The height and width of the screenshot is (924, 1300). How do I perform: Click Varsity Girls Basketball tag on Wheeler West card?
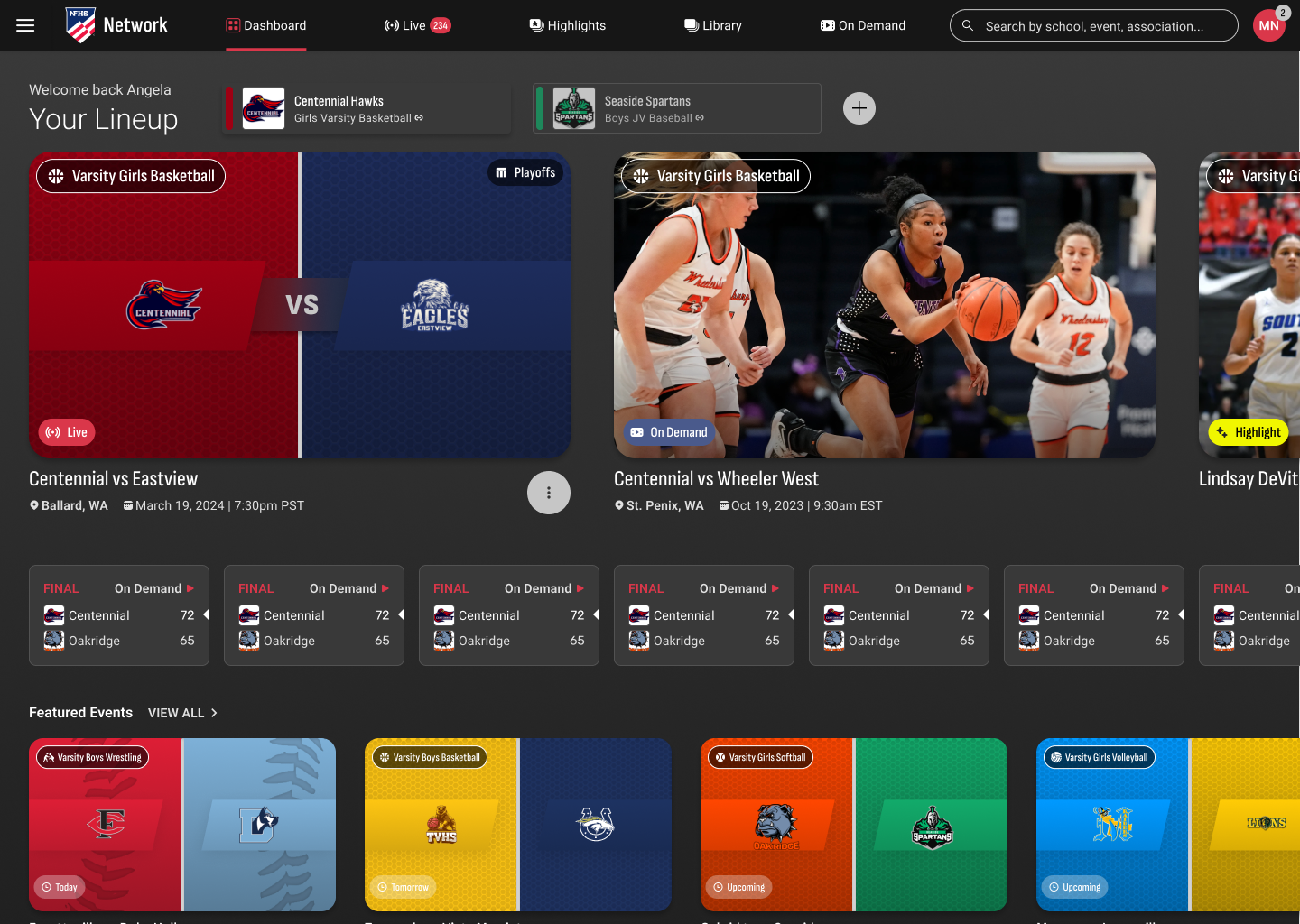716,176
